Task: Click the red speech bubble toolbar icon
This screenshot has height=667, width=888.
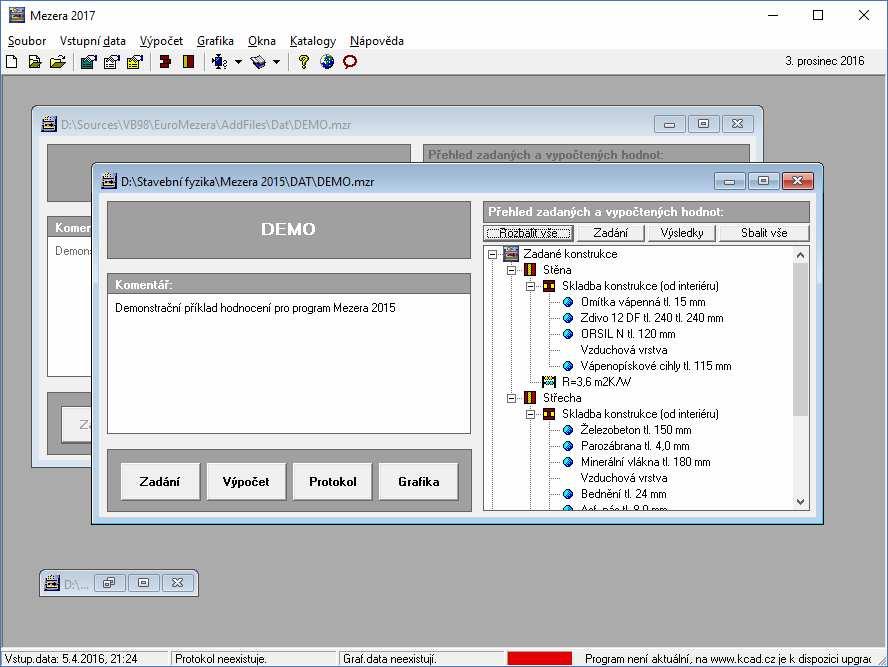Action: pyautogui.click(x=350, y=61)
